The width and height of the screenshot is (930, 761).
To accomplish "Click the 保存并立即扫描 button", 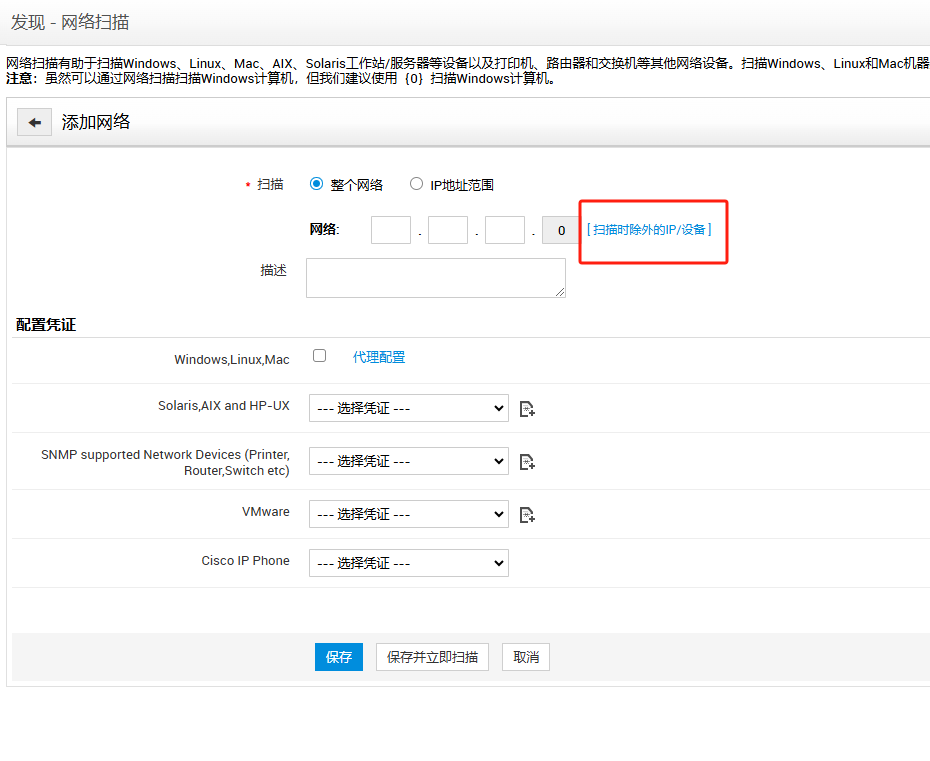I will pyautogui.click(x=432, y=657).
